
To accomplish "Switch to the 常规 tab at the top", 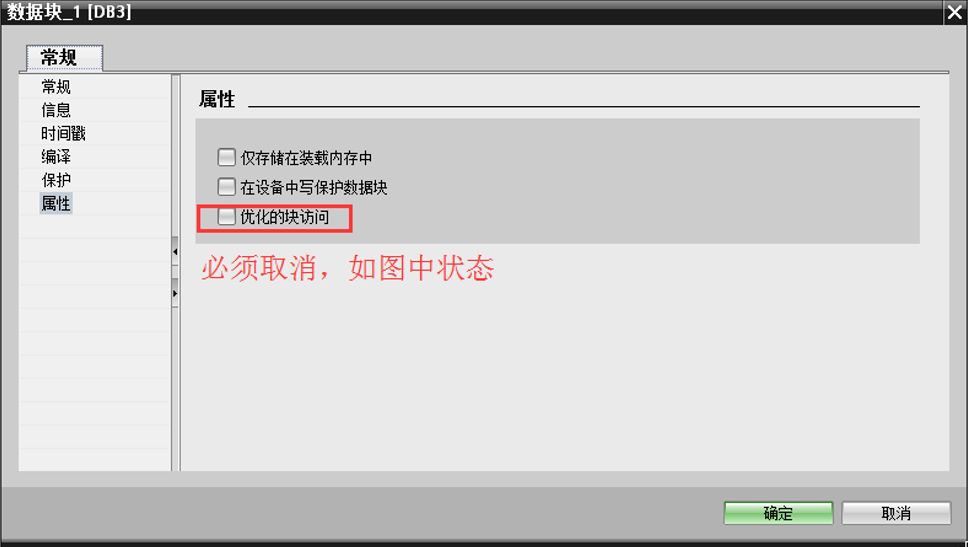I will click(x=64, y=58).
